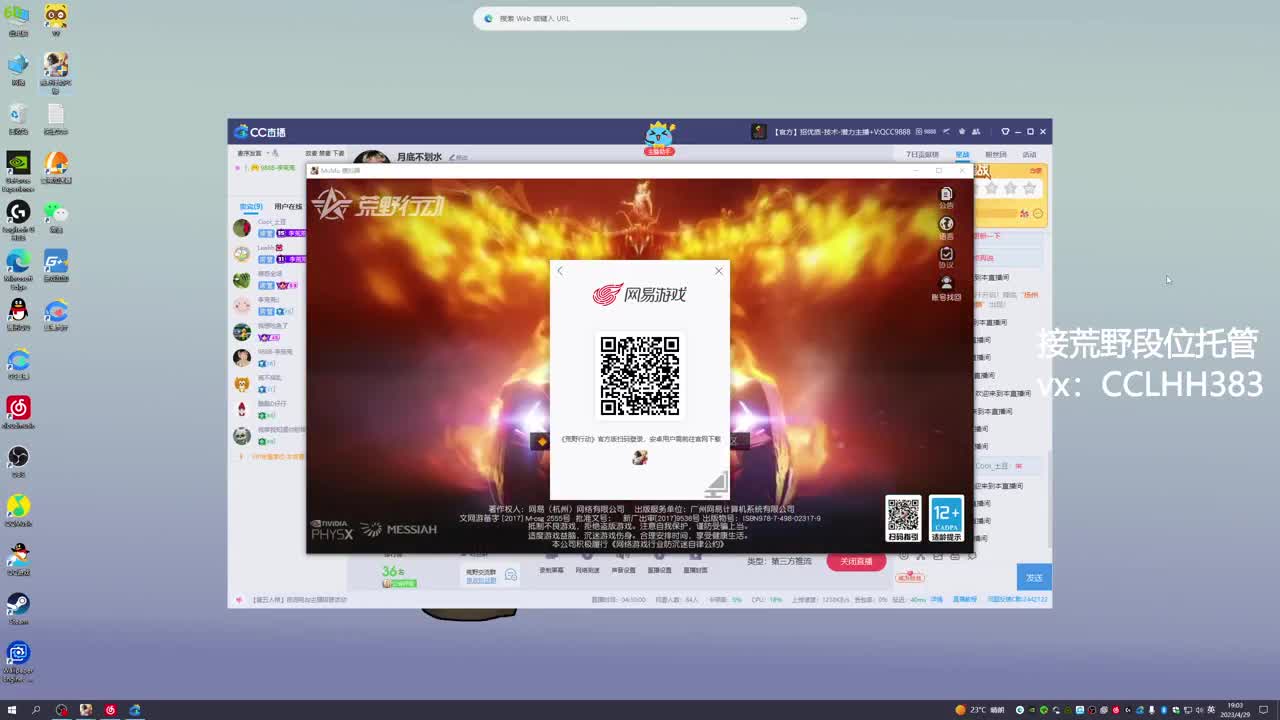
Task: Open the Microsoft Edge desktop shortcut
Action: coord(18,268)
